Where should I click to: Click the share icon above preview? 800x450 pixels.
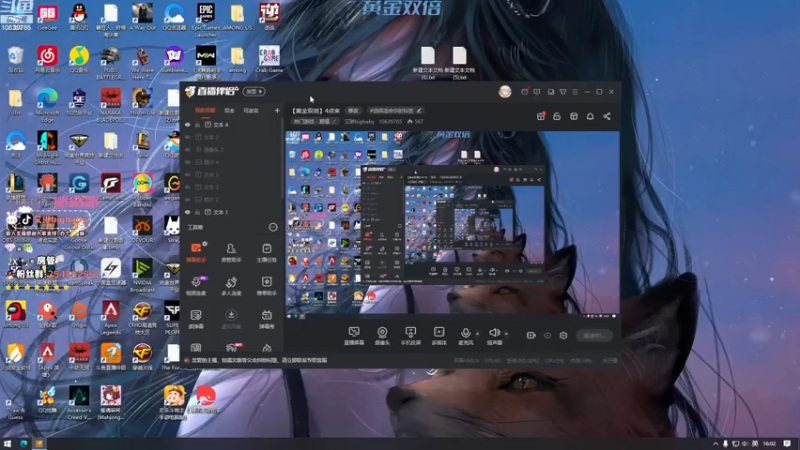tap(607, 116)
